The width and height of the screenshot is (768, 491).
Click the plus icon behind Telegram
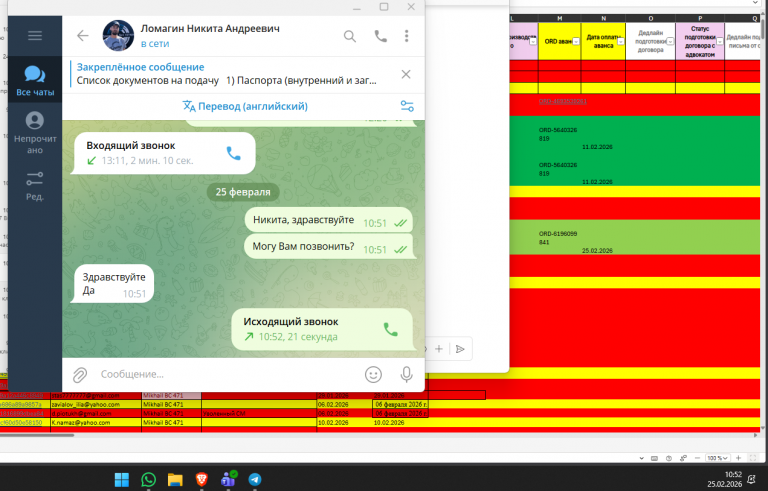(x=439, y=349)
